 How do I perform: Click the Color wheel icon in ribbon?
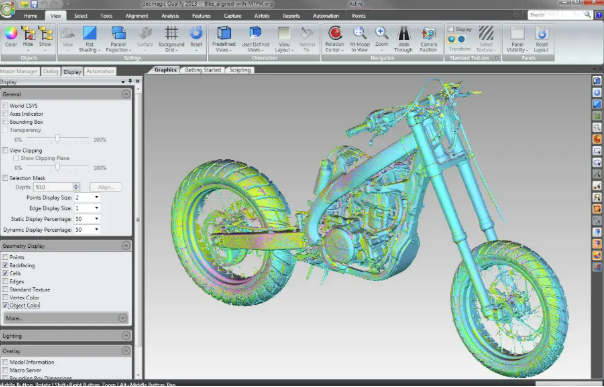11,34
